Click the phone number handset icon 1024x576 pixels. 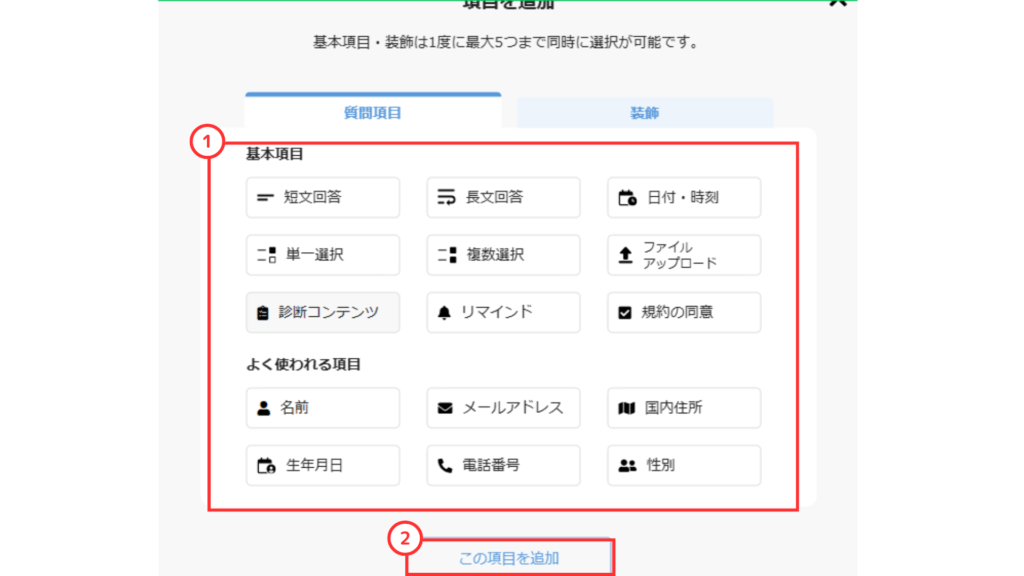pyautogui.click(x=446, y=465)
